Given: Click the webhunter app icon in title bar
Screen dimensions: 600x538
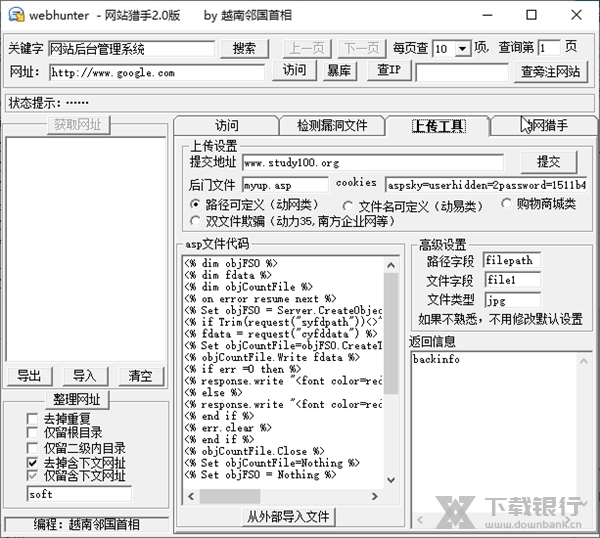Looking at the screenshot, I should pyautogui.click(x=16, y=15).
